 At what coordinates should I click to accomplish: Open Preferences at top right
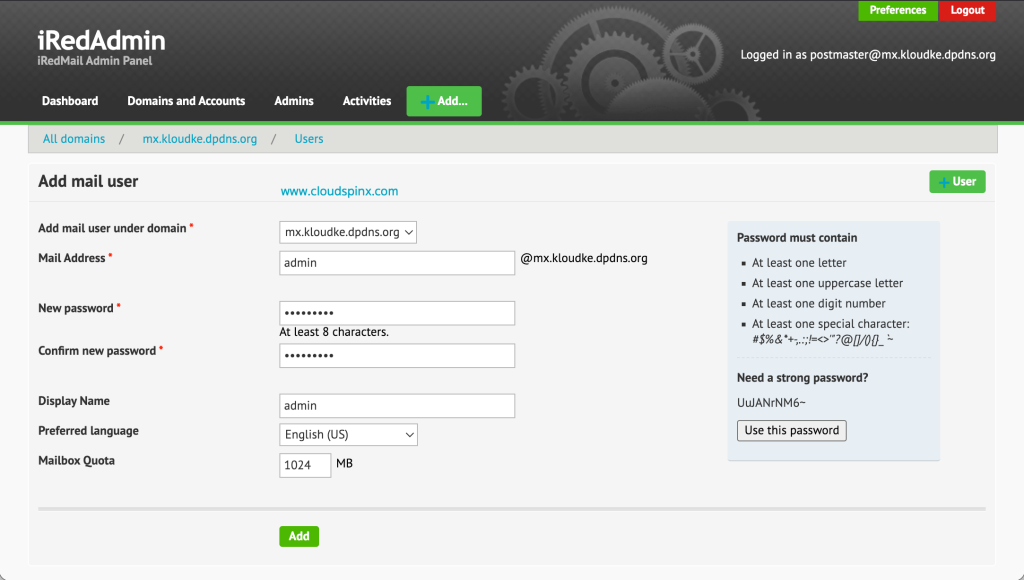pos(897,10)
